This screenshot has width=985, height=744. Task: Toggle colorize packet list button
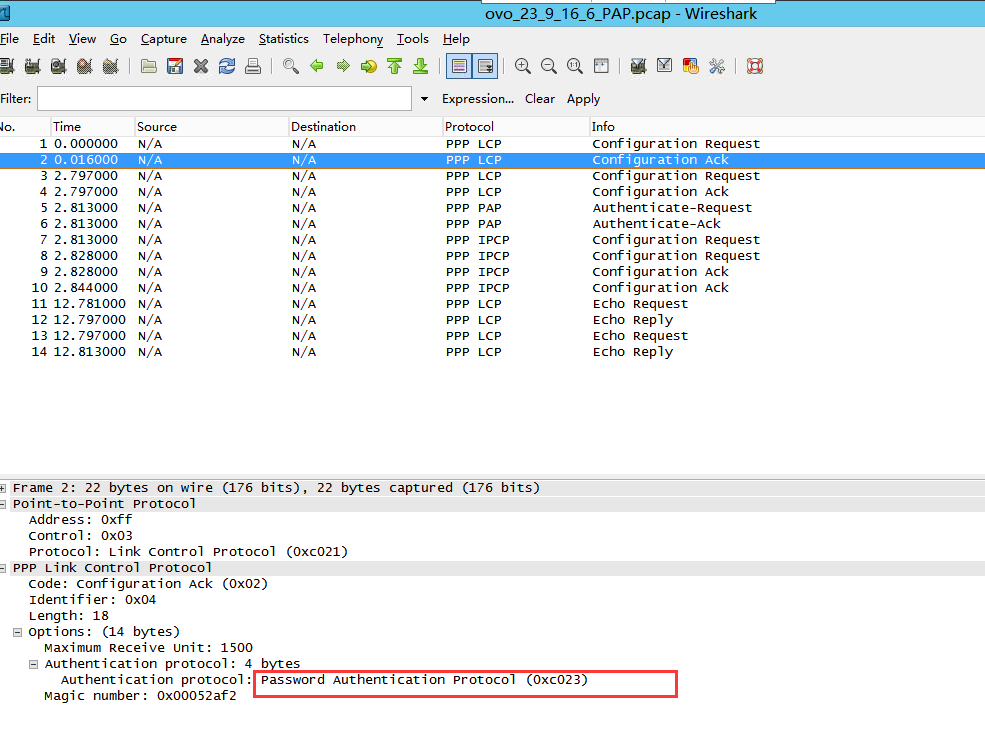[x=459, y=66]
